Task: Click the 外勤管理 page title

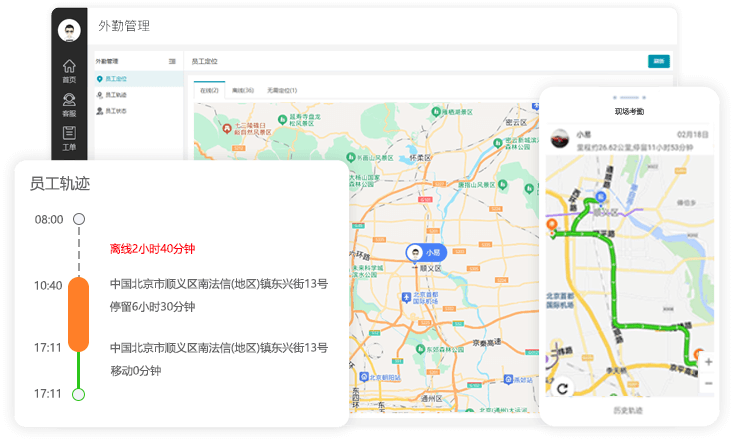Action: (x=124, y=26)
